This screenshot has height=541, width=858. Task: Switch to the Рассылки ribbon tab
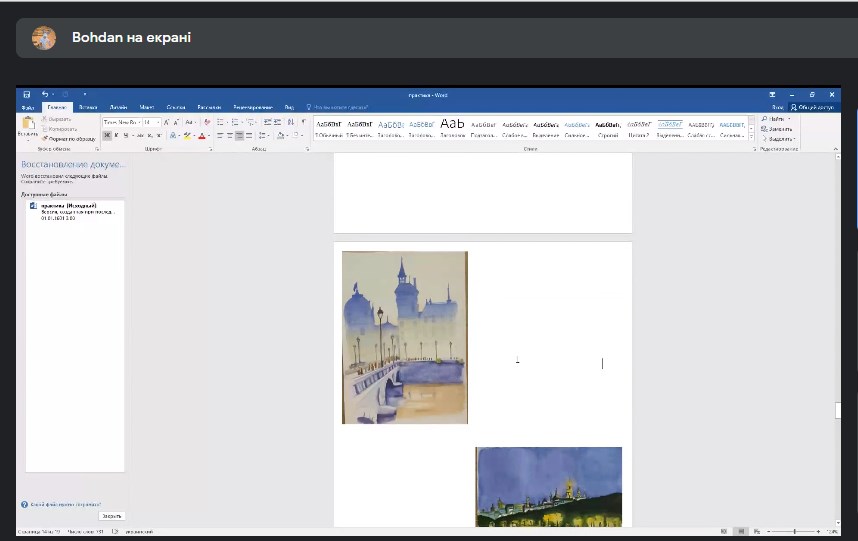(x=210, y=107)
